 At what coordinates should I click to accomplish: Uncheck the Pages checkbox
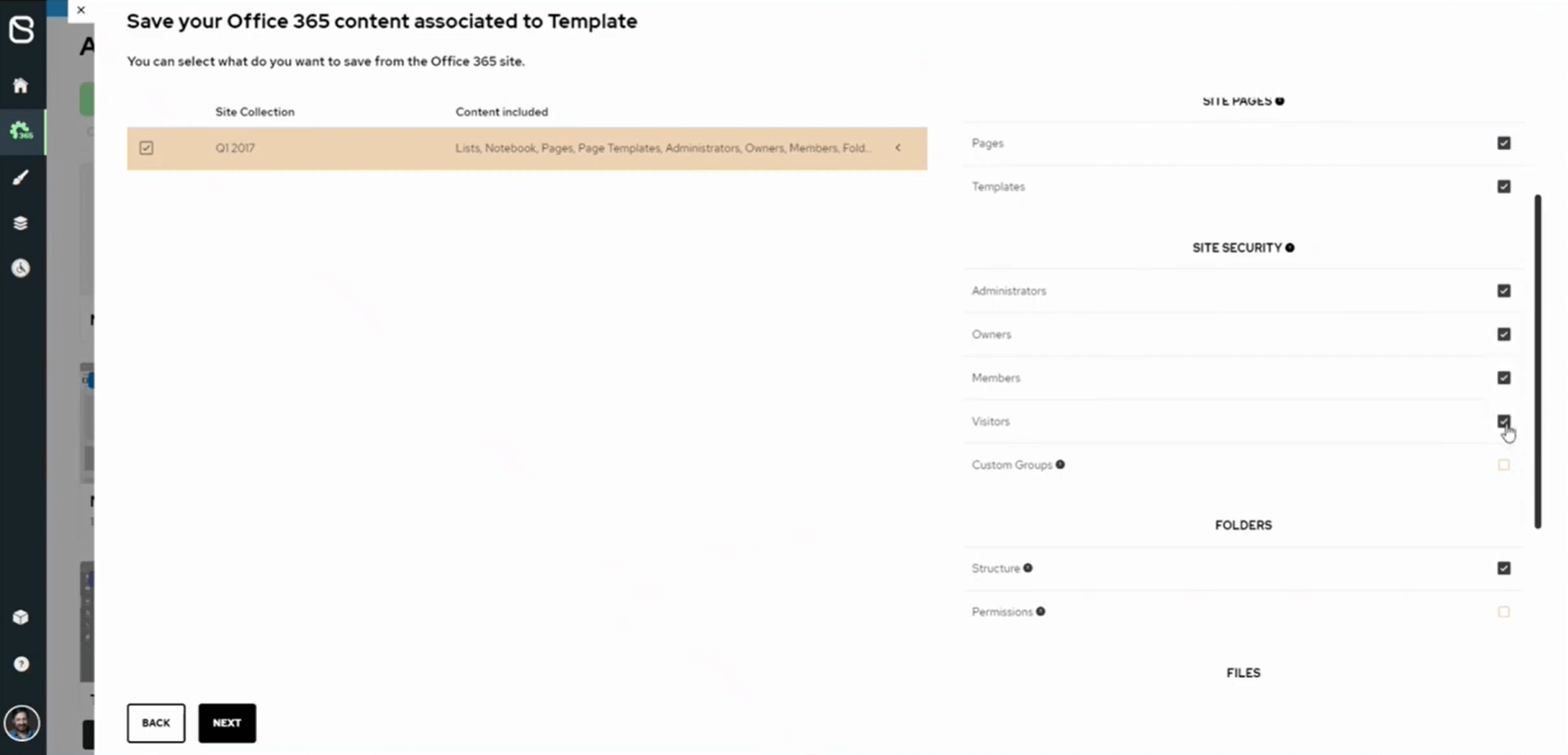click(1504, 143)
